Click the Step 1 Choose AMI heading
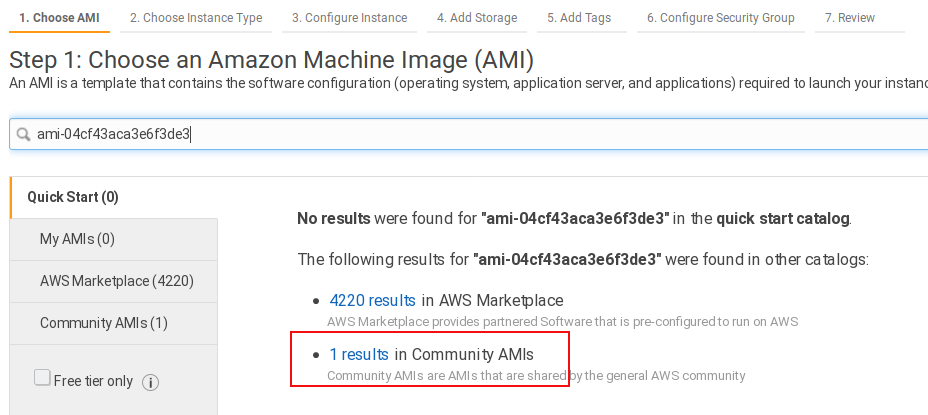The width and height of the screenshot is (928, 415). [x=271, y=60]
